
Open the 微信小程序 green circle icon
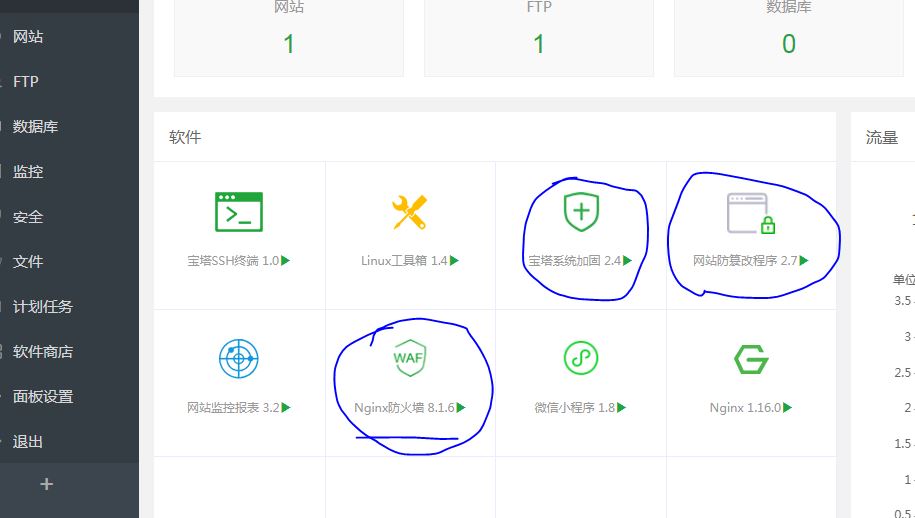tap(581, 358)
